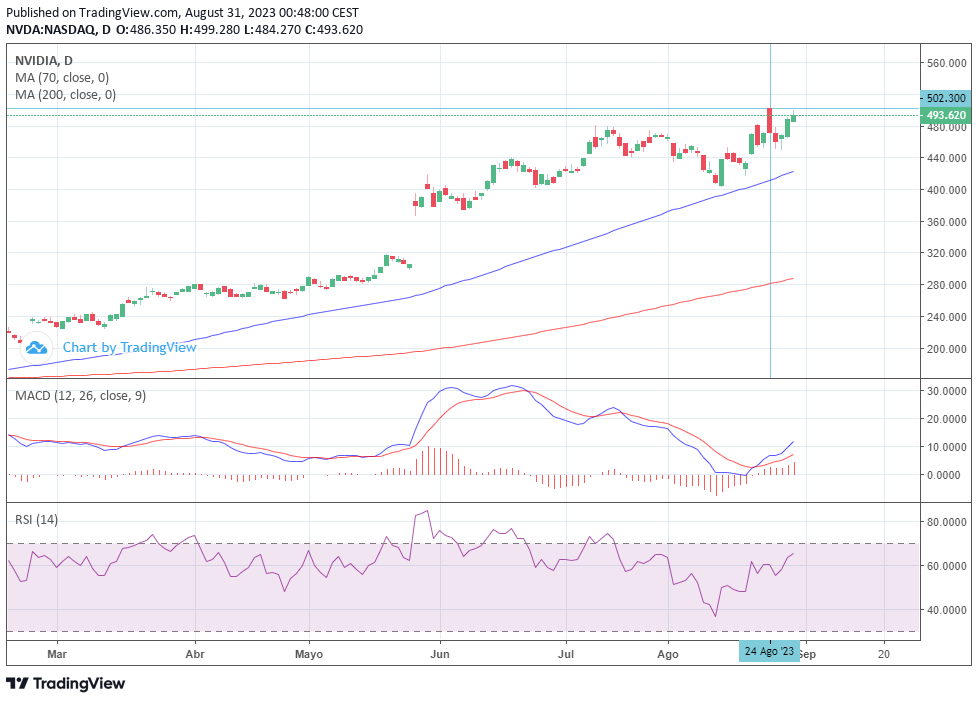Viewport: 978px width, 702px height.
Task: Click the MACD 20.0000 axis label
Action: click(946, 419)
